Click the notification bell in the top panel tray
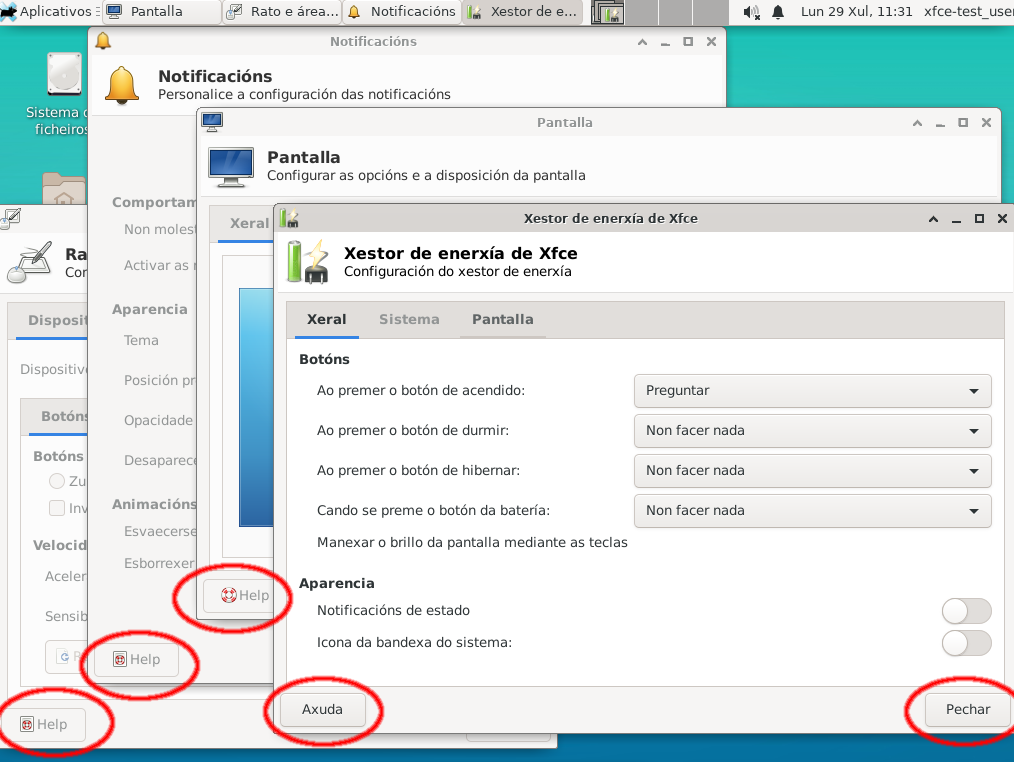This screenshot has height=762, width=1014. 778,12
